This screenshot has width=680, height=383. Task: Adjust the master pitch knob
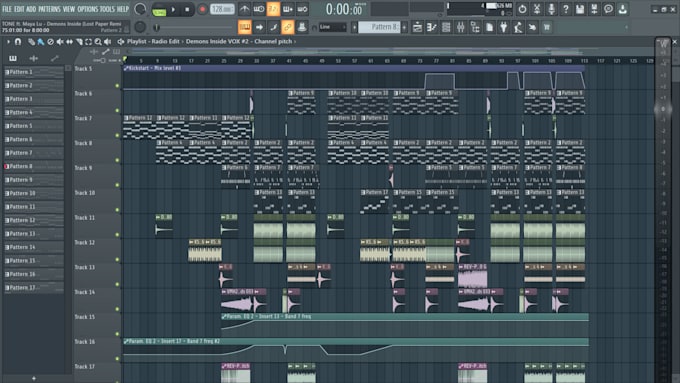[140, 27]
